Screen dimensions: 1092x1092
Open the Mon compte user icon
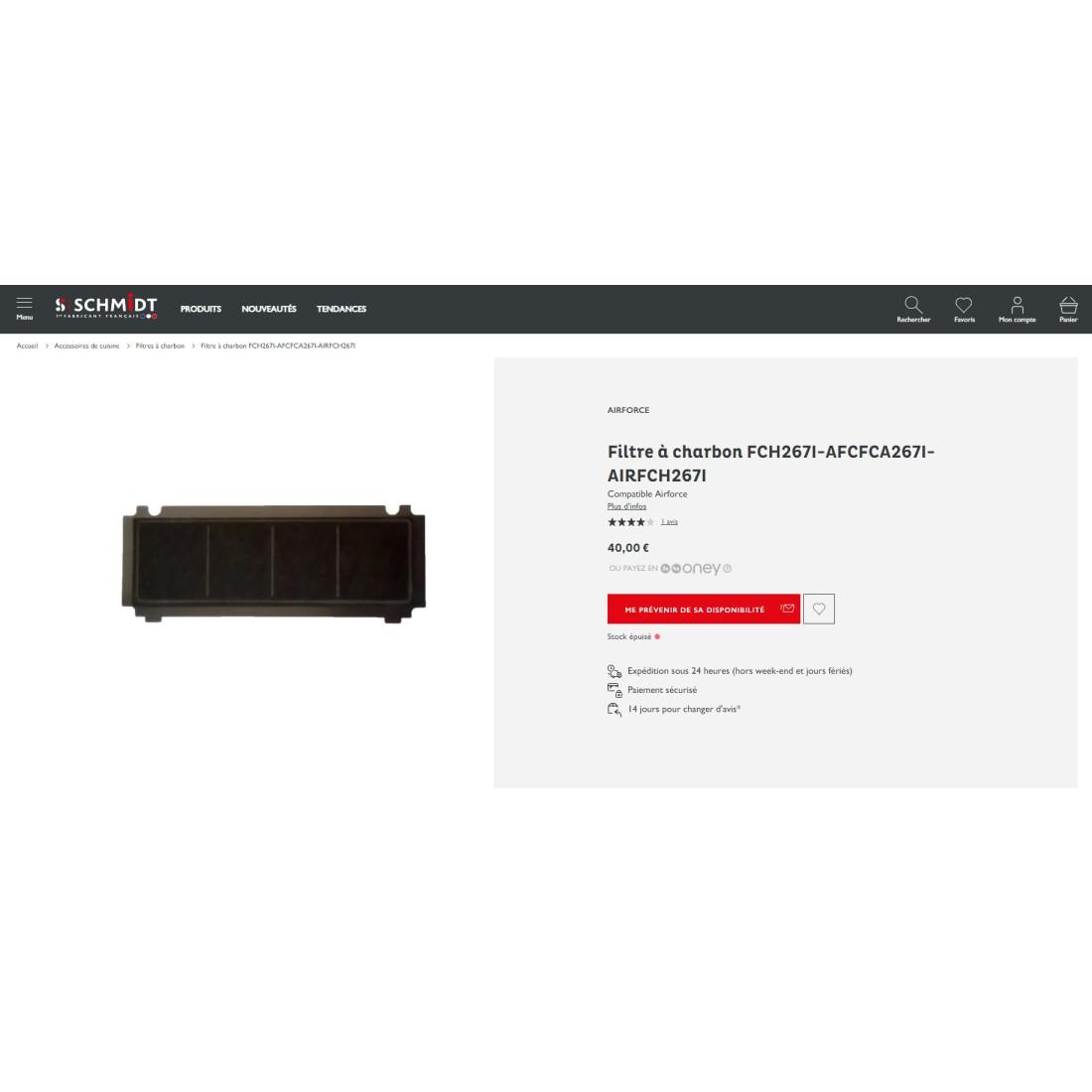[1017, 309]
